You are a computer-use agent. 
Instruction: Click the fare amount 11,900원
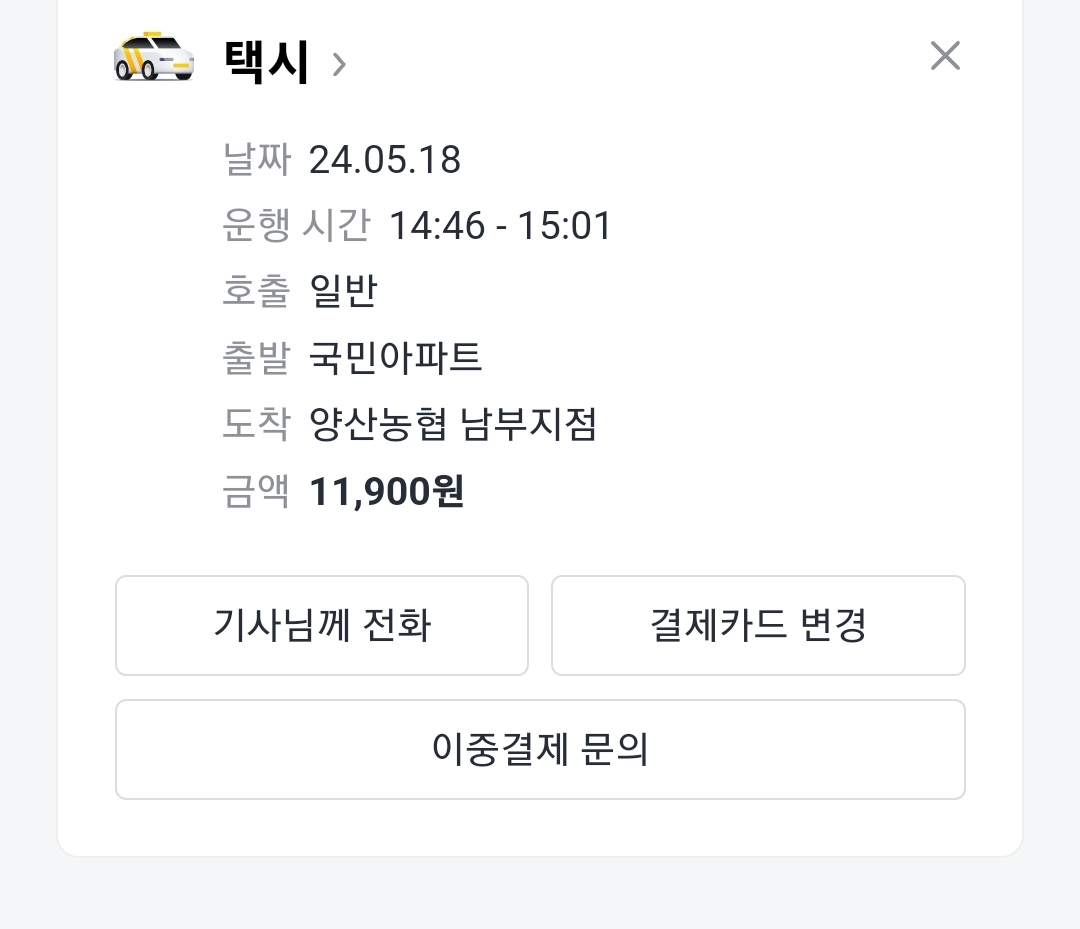tap(387, 492)
